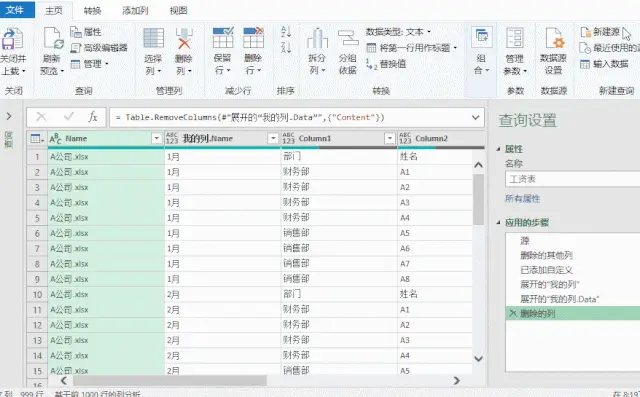The height and width of the screenshot is (397, 640).
Task: Click the 选择列 Choose Columns icon
Action: (x=153, y=39)
